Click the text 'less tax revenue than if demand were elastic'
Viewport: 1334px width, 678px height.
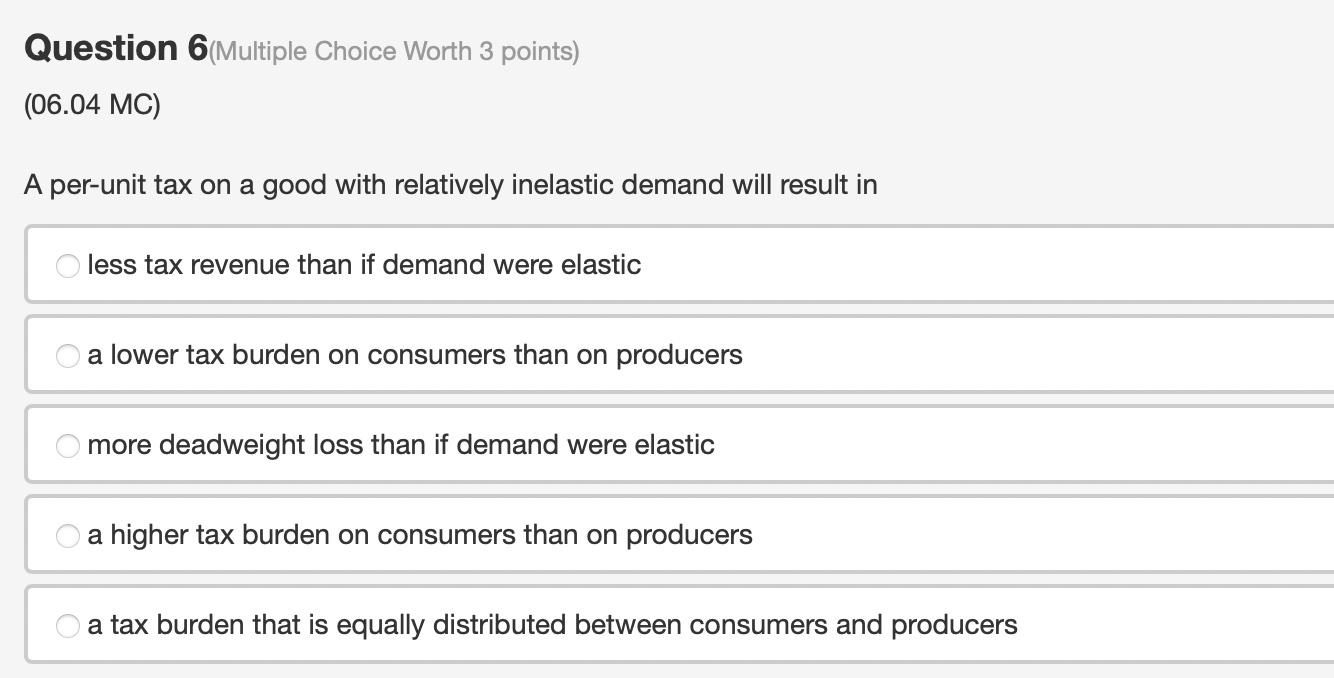click(364, 265)
